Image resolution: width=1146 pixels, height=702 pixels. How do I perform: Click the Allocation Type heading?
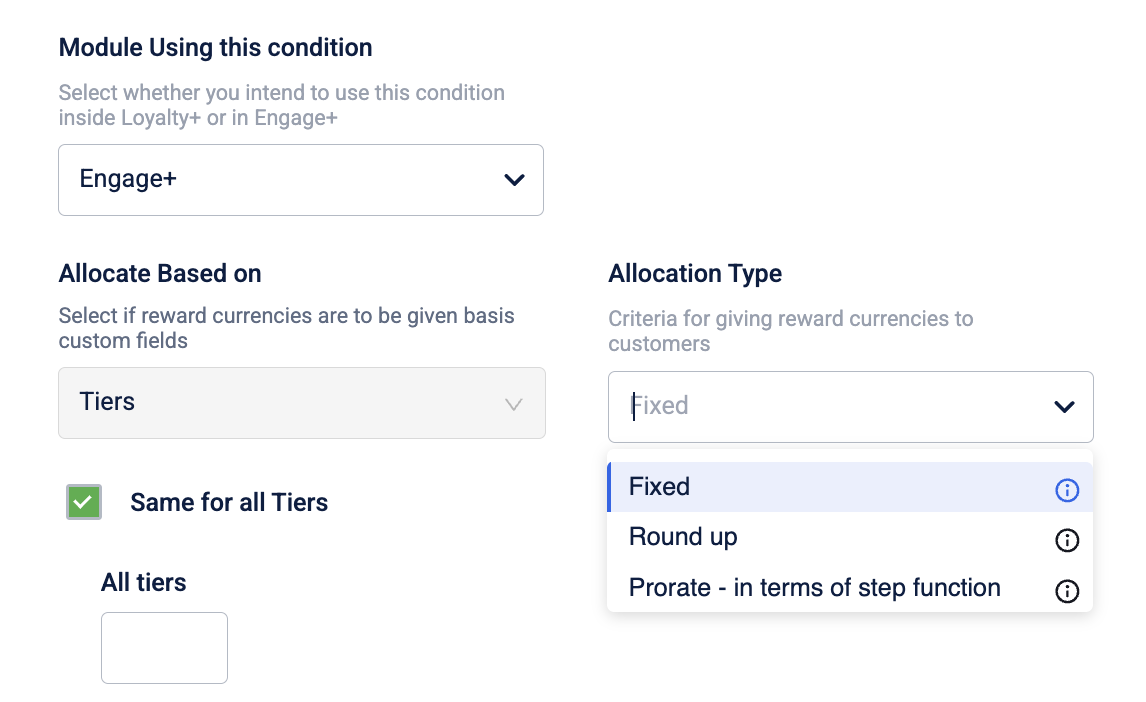point(695,273)
